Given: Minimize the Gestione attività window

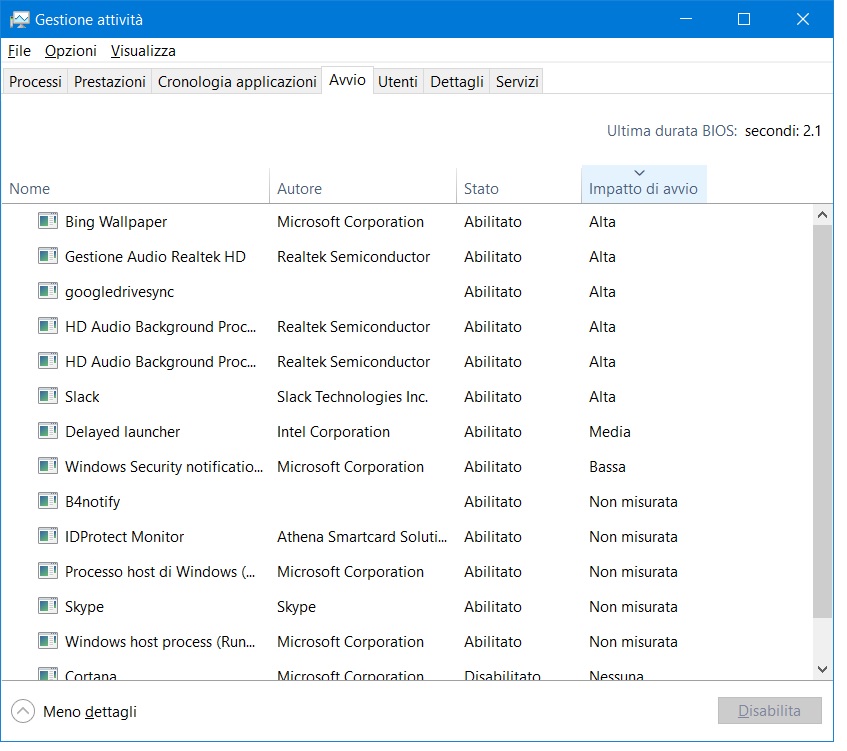Looking at the screenshot, I should [686, 19].
